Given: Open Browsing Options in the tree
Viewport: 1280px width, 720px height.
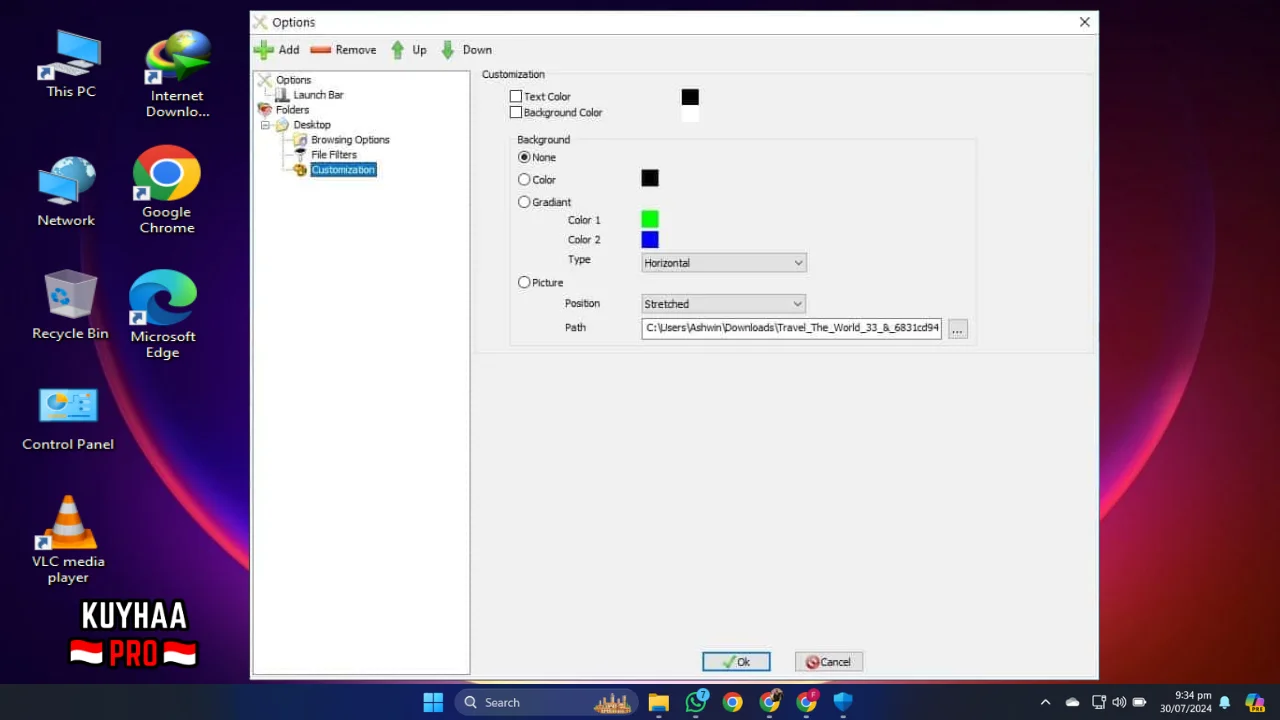Looking at the screenshot, I should point(350,140).
